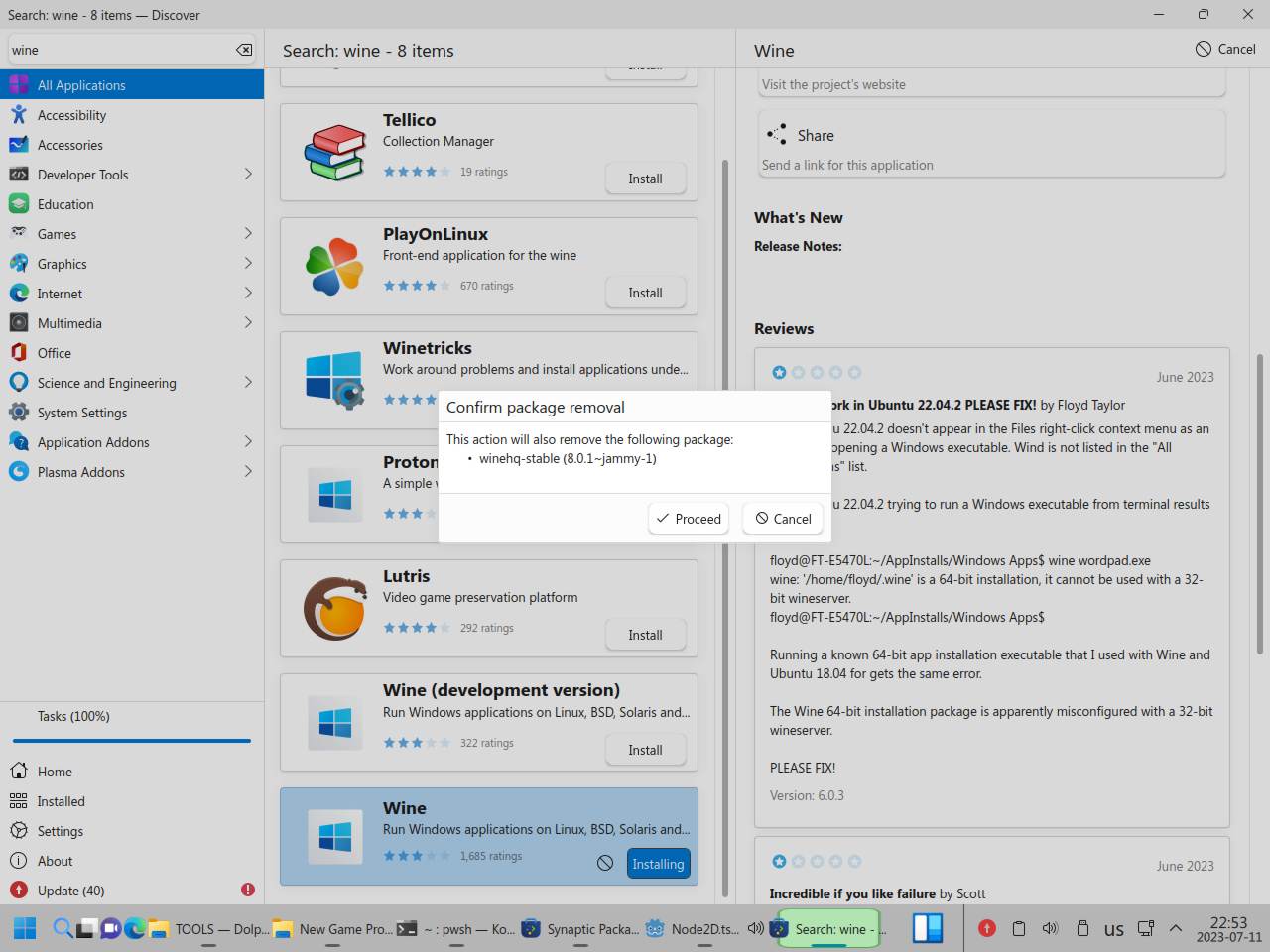This screenshot has width=1270, height=952.
Task: Click the Games controller icon
Action: (19, 234)
